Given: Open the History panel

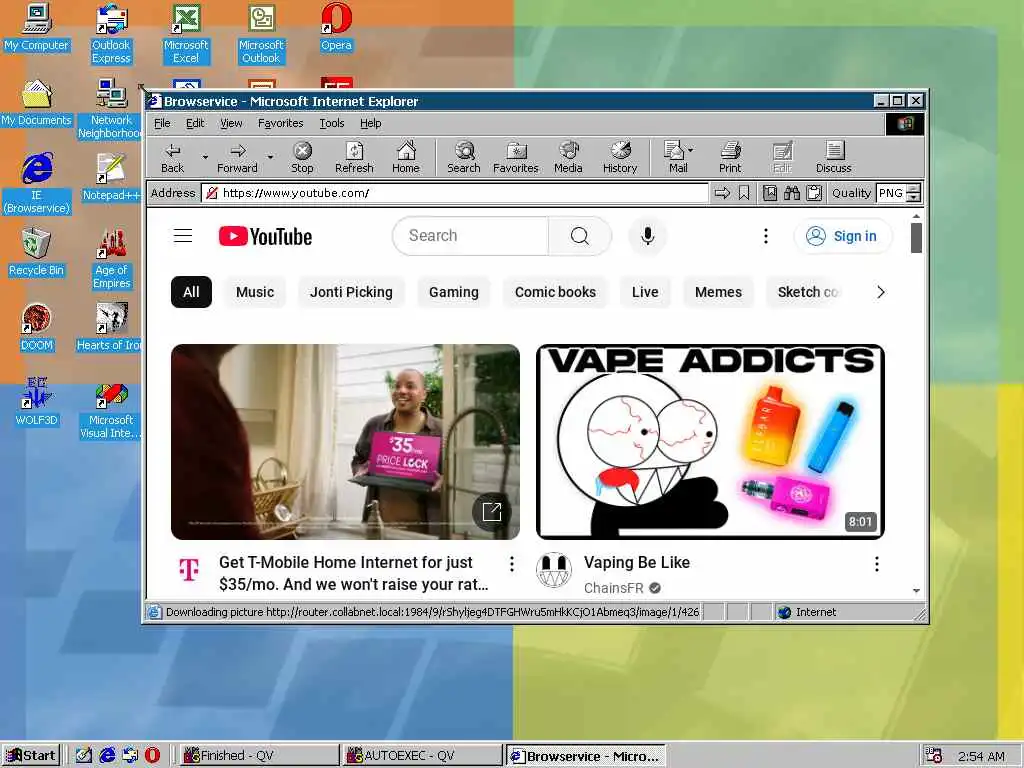Looking at the screenshot, I should (620, 158).
